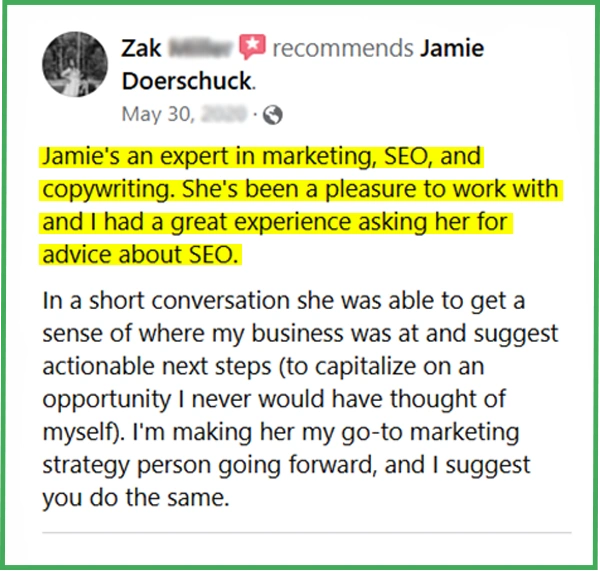This screenshot has height=572, width=600.
Task: Click the word "recommends" in the header
Action: [343, 47]
